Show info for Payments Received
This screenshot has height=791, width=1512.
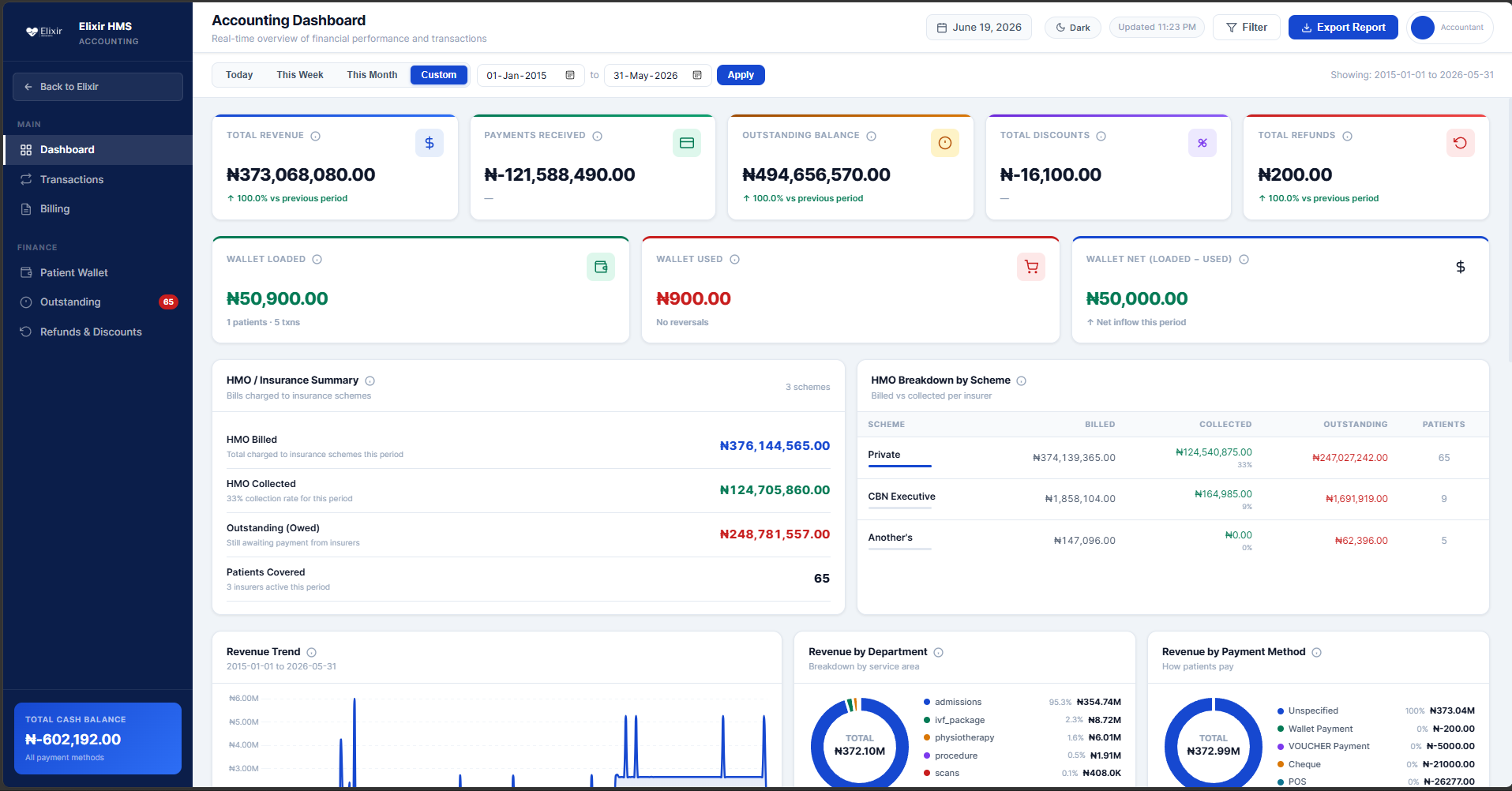(598, 136)
